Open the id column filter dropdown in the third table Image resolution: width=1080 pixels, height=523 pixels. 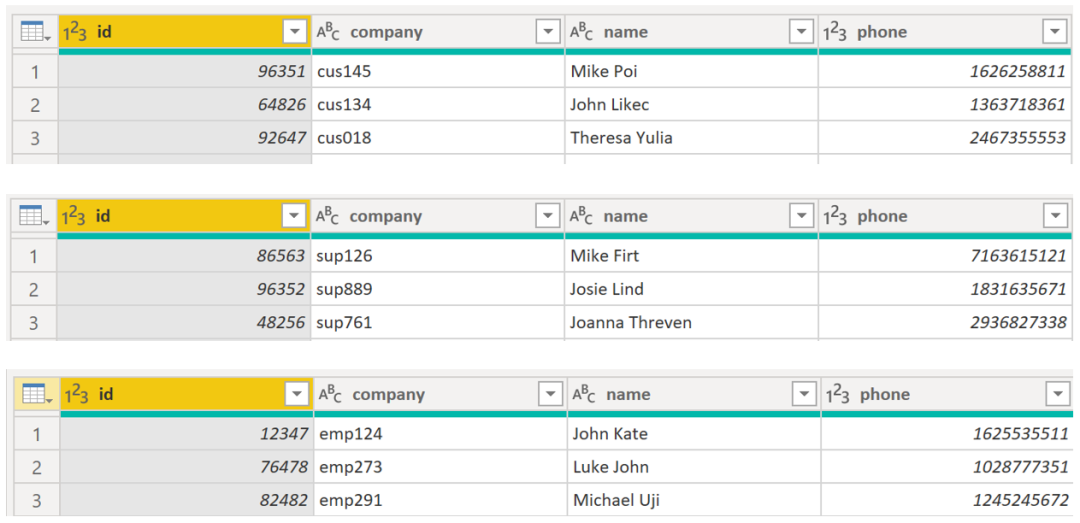(297, 394)
